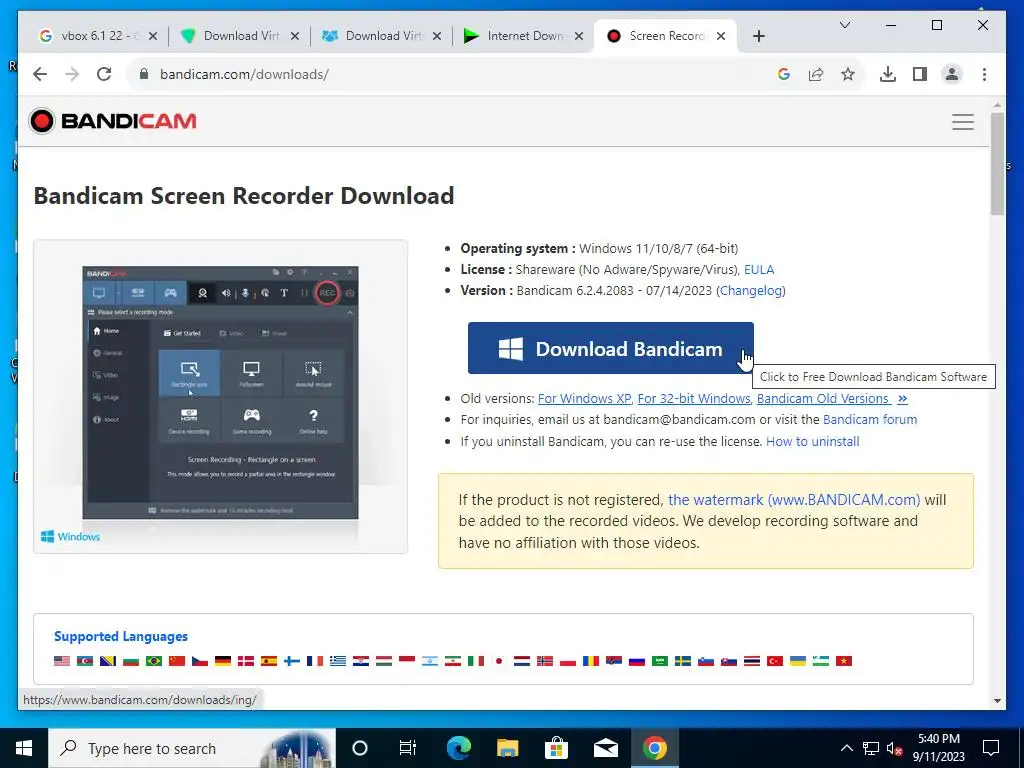Go forward in browser history
The height and width of the screenshot is (768, 1024).
[72, 74]
